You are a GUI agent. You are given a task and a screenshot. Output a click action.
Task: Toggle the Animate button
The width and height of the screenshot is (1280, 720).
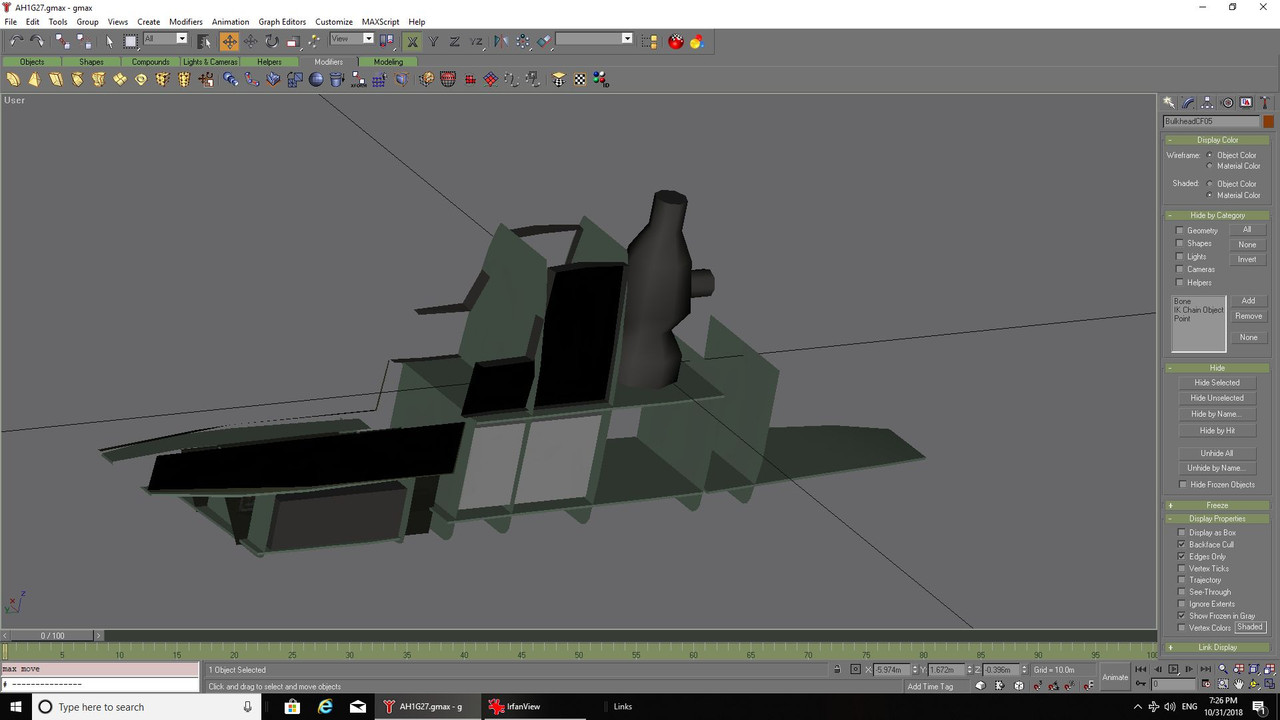[1115, 677]
